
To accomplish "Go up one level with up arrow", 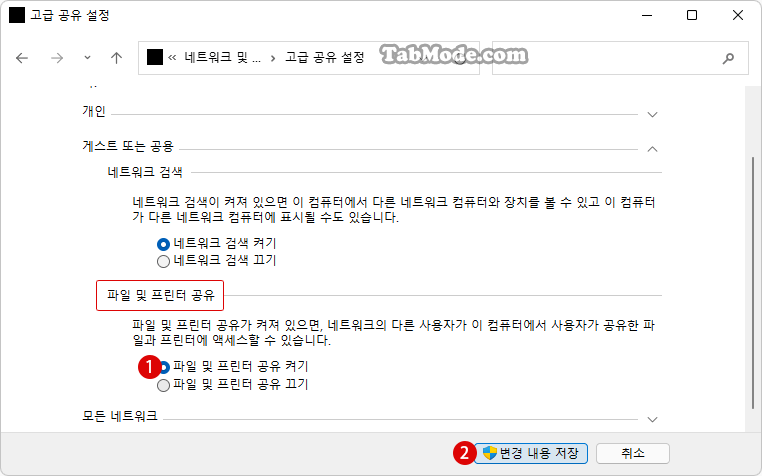I will (x=116, y=58).
